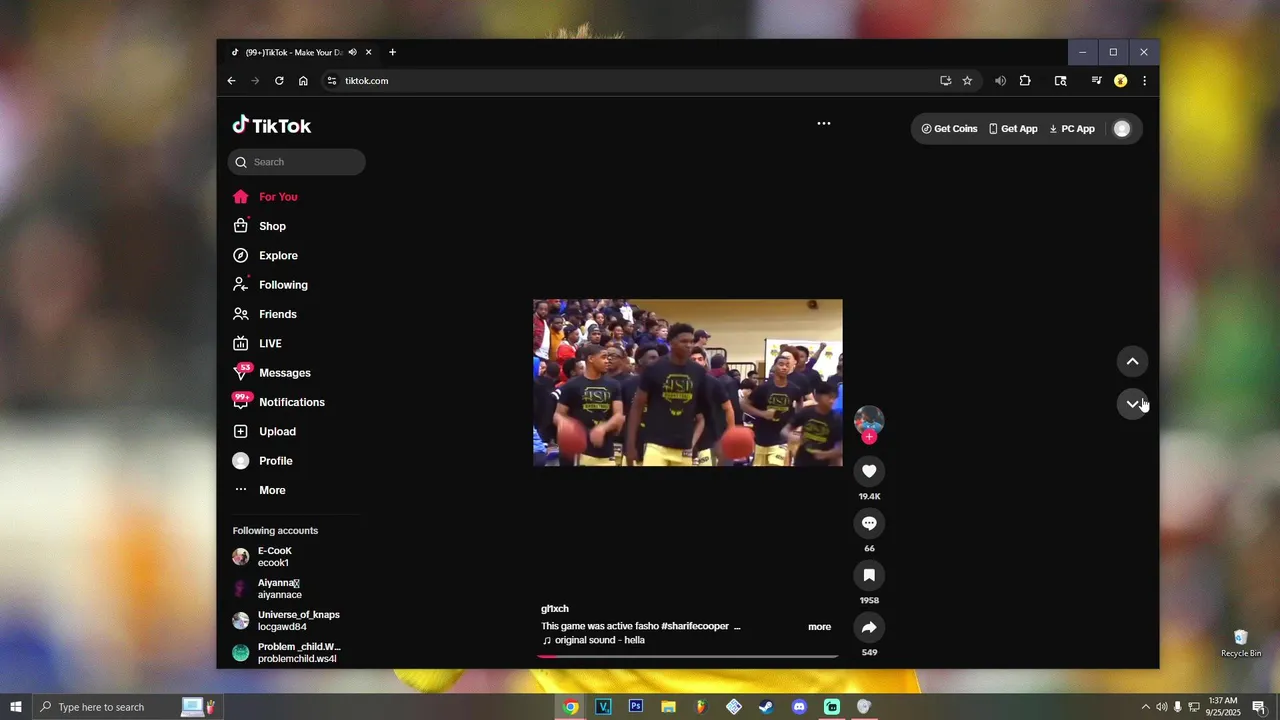Open the Windows Start menu
This screenshot has height=720, width=1280.
(x=16, y=707)
